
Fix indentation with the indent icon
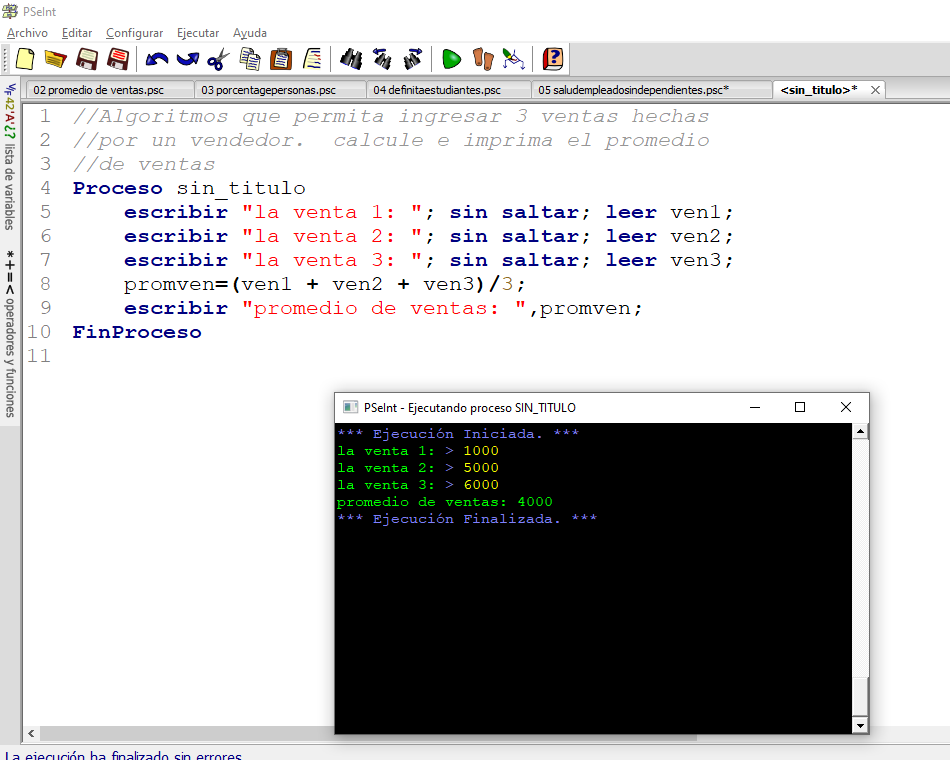coord(312,59)
